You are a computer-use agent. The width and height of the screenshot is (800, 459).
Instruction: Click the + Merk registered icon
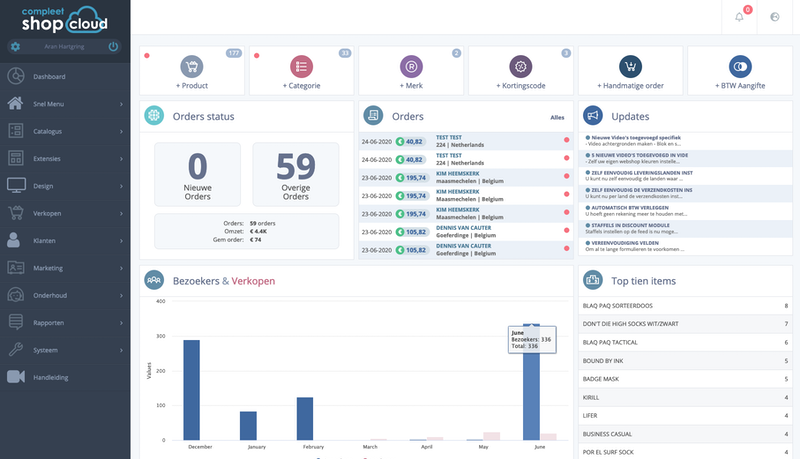(x=410, y=66)
